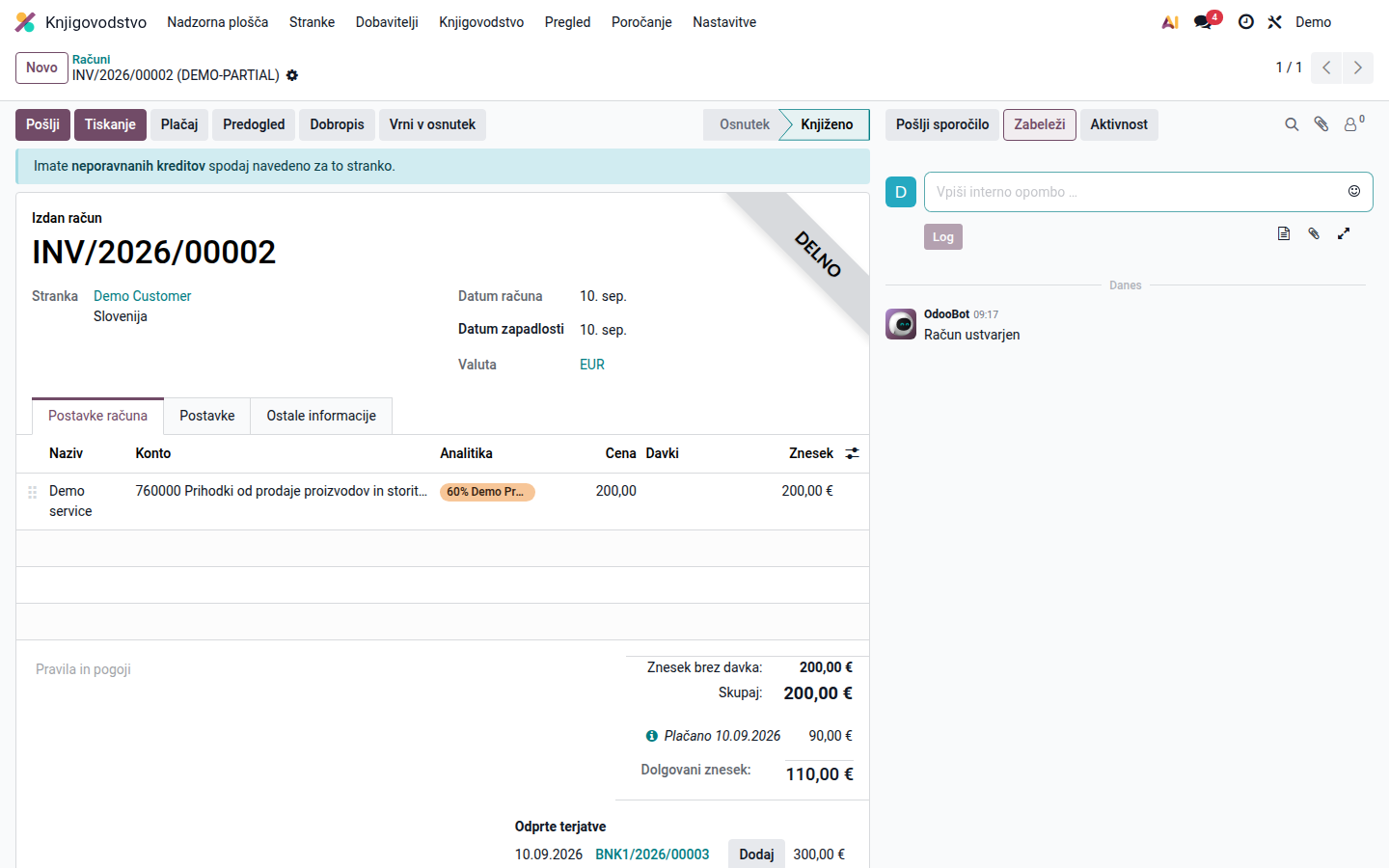Attach a file to the internal note
Screen dimensions: 1389x868
point(1314,233)
